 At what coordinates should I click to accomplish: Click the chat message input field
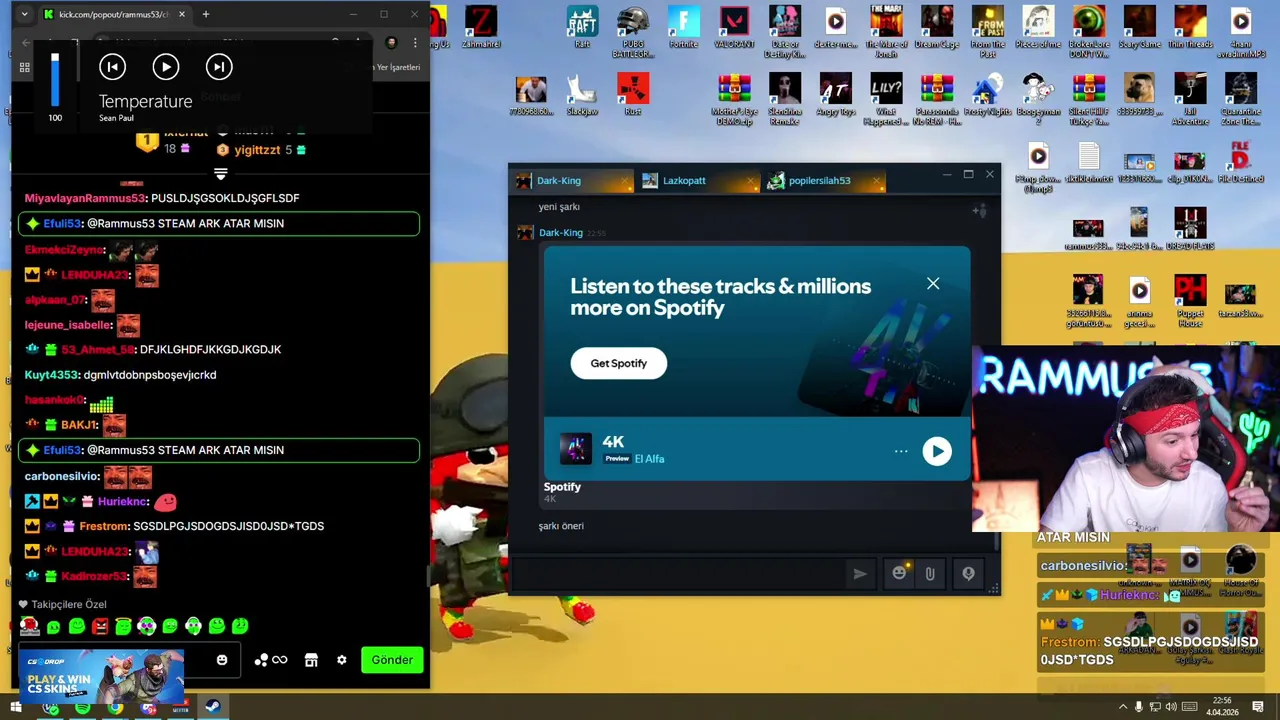[678, 574]
